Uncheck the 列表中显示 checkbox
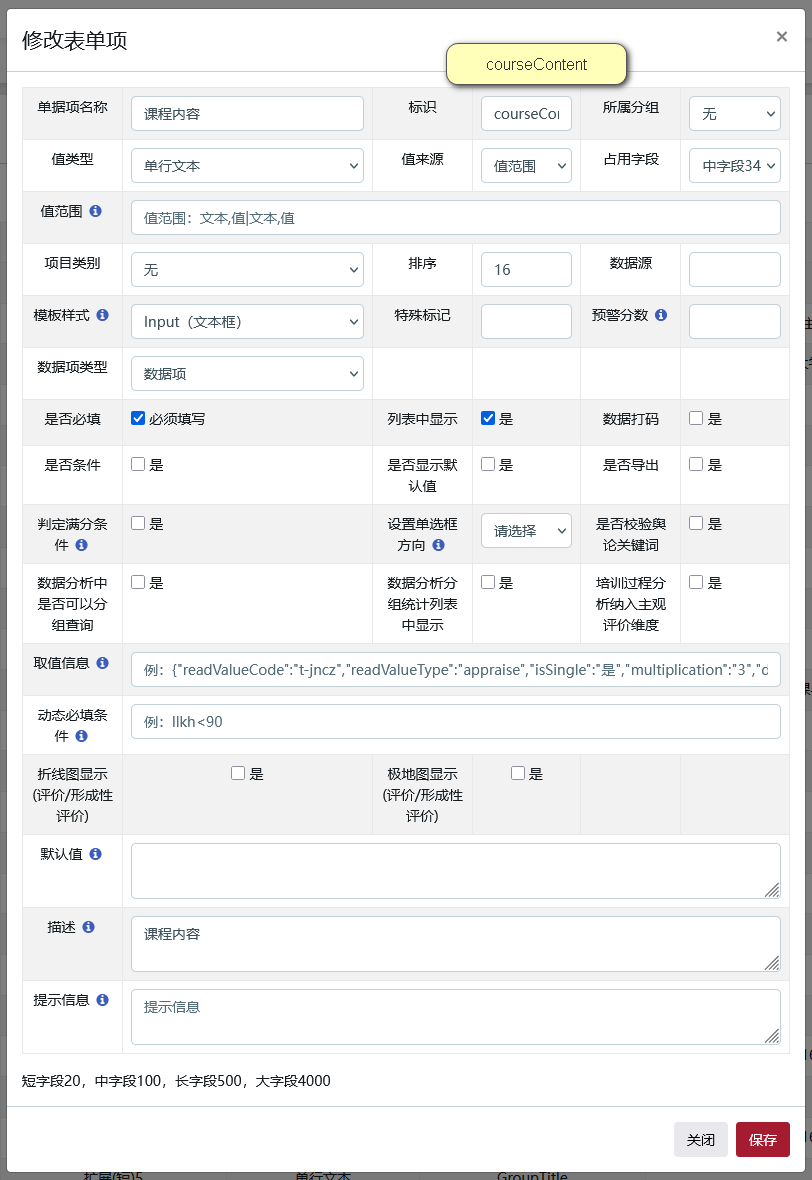Viewport: 812px width, 1180px height. tap(488, 418)
